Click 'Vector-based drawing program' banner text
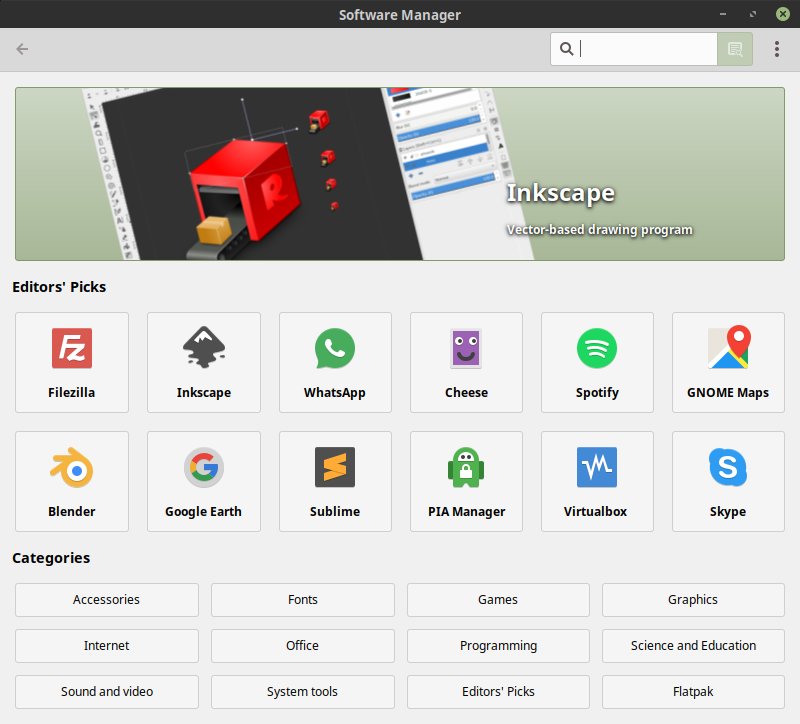 pyautogui.click(x=599, y=230)
